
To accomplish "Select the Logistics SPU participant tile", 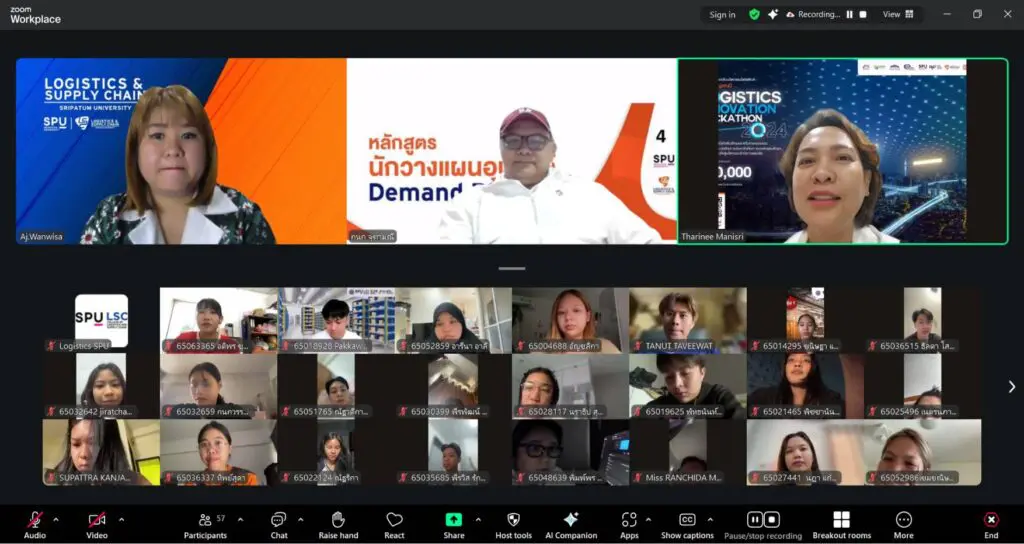I will click(101, 321).
